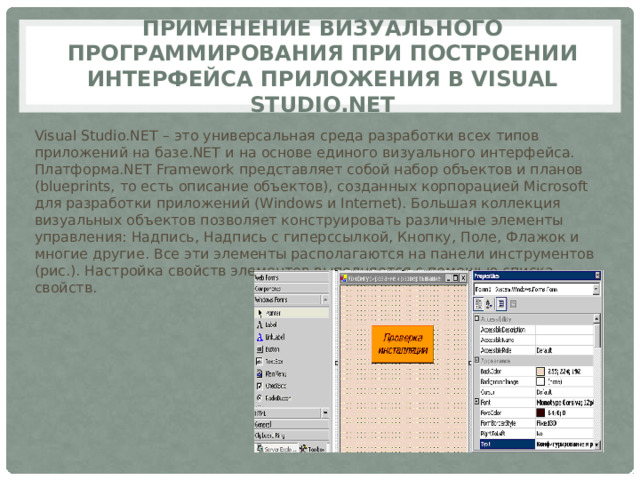Switch to the Server Explorer tab
The height and width of the screenshot is (480, 640).
tap(276, 449)
